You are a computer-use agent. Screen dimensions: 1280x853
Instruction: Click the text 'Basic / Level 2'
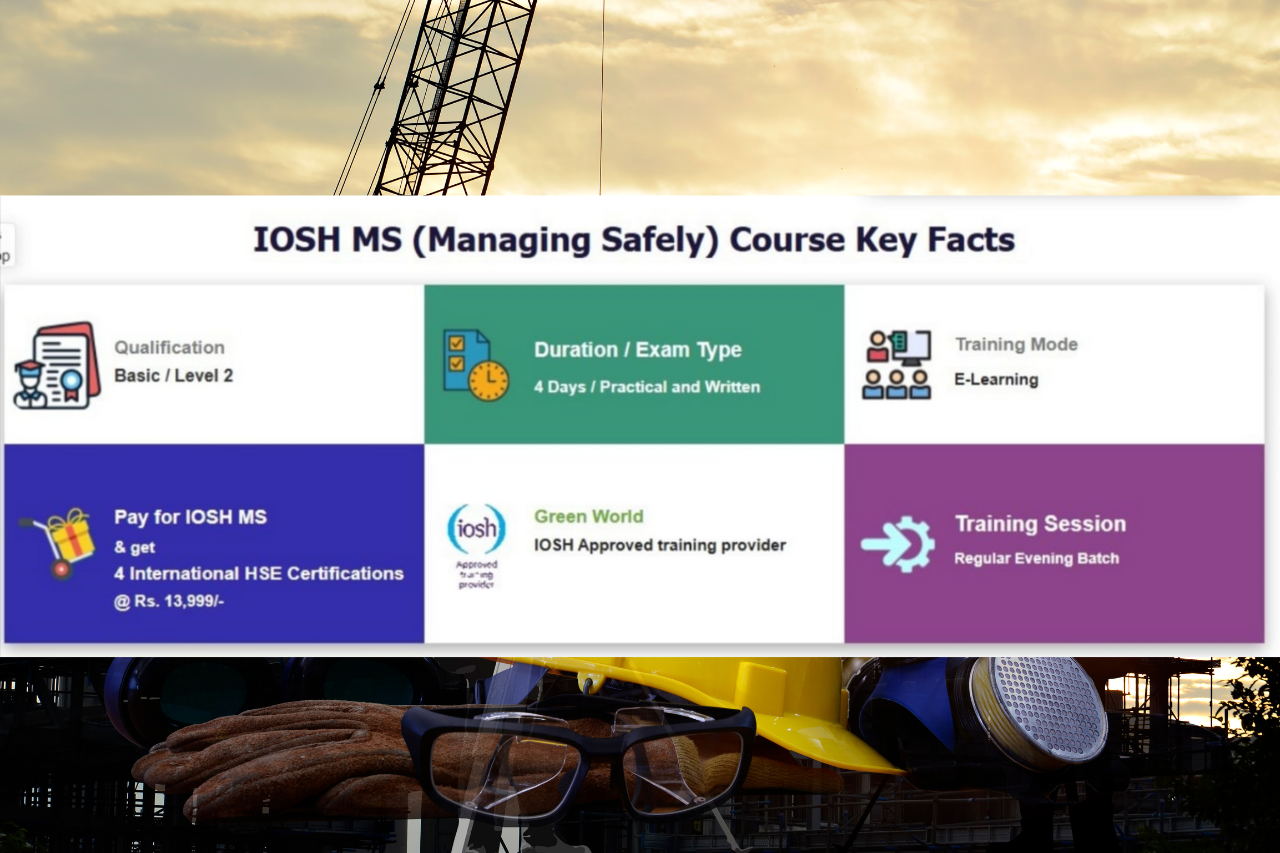click(x=174, y=376)
